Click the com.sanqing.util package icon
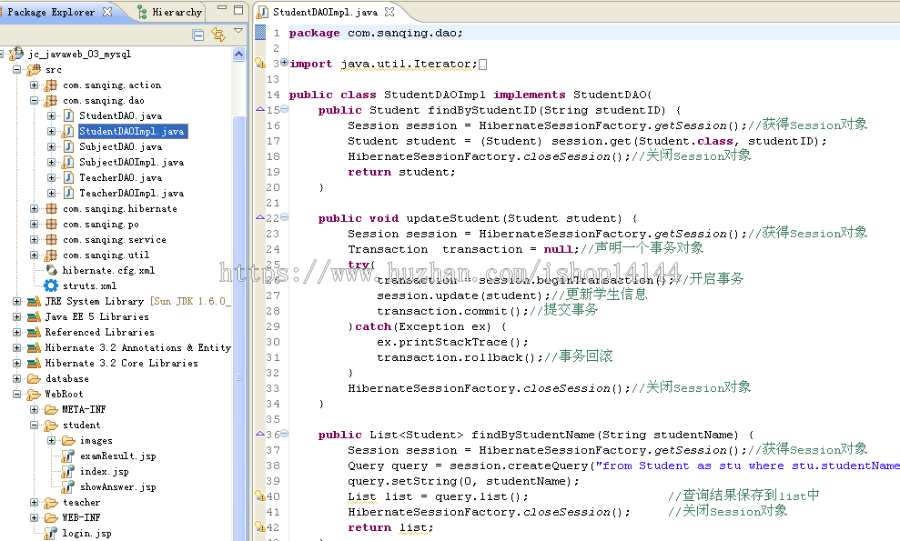900x541 pixels. point(51,255)
